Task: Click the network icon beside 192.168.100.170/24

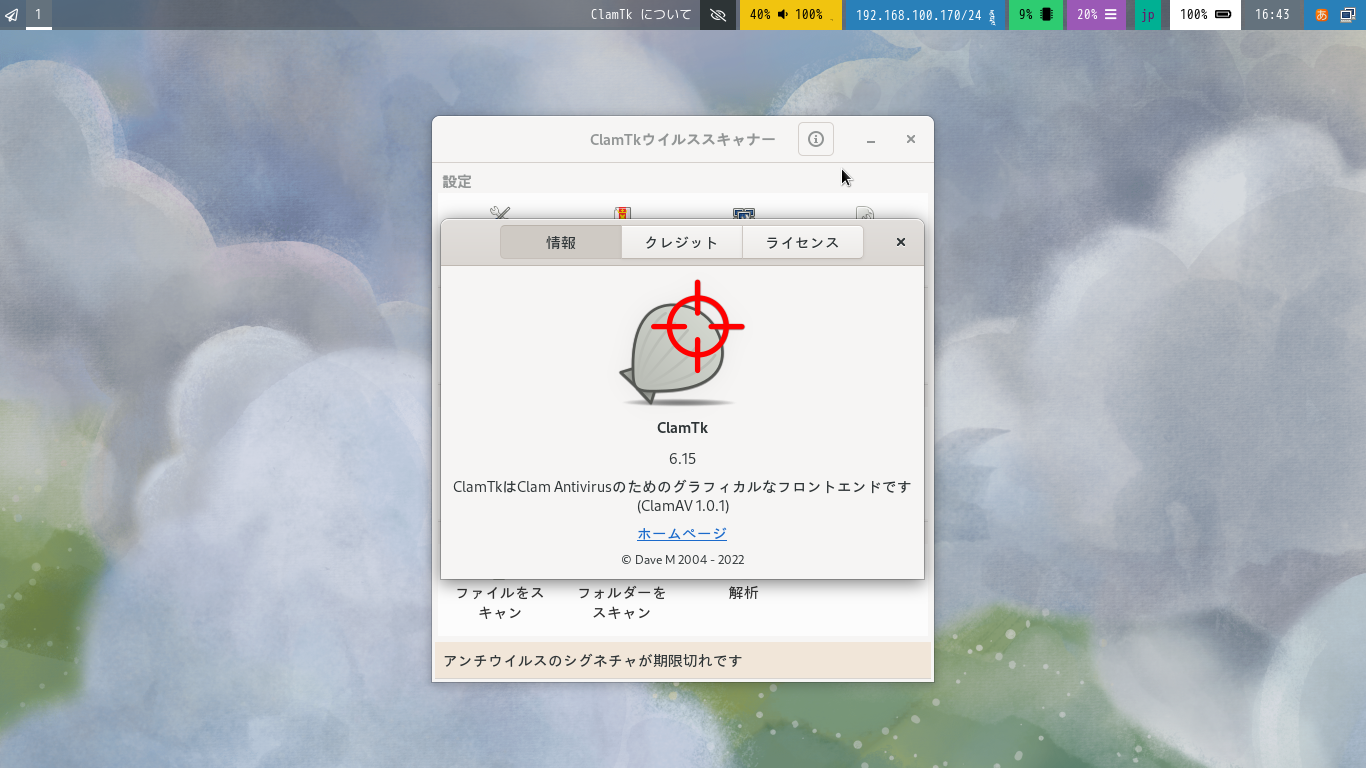Action: pos(992,15)
